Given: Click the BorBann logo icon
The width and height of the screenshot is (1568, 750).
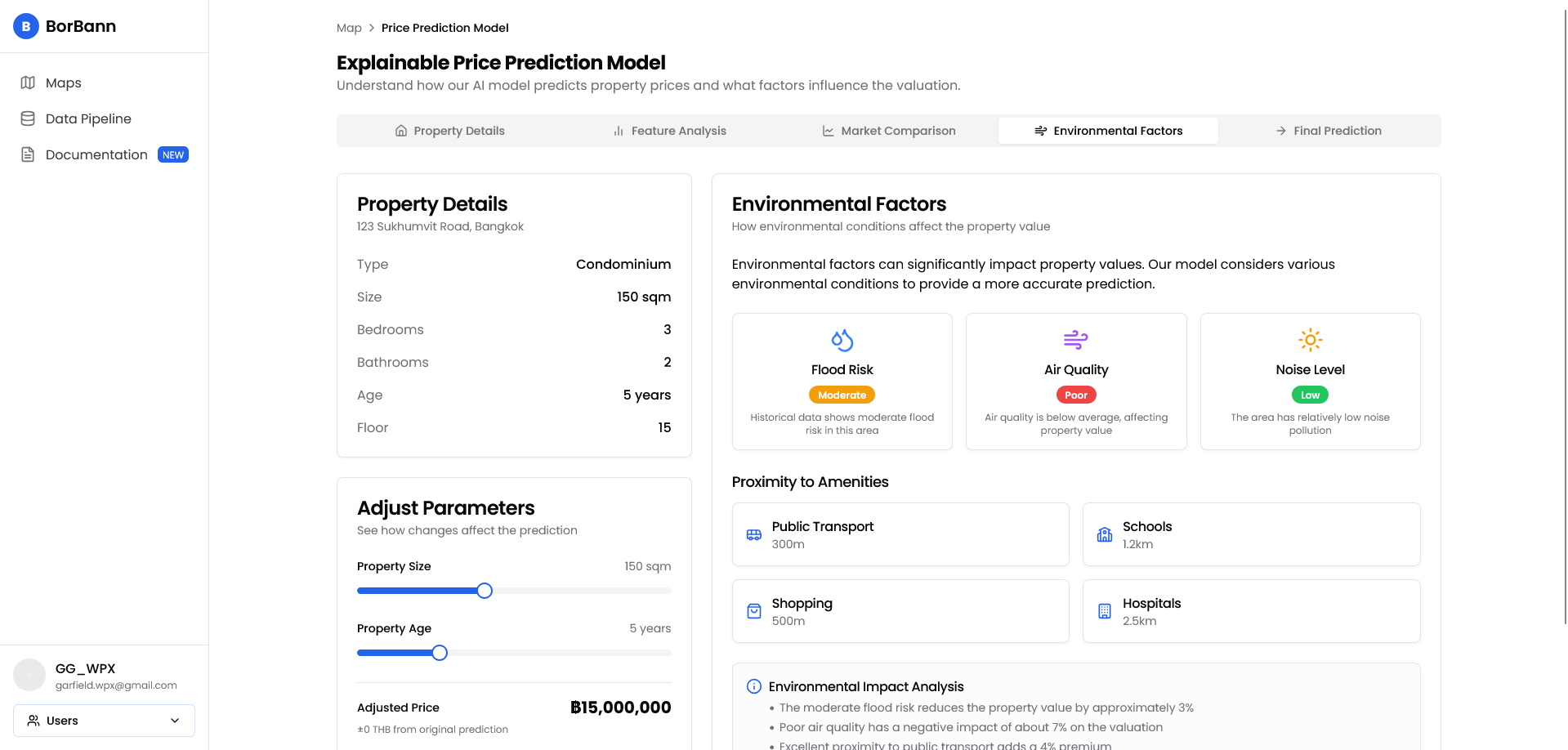Looking at the screenshot, I should (x=26, y=26).
